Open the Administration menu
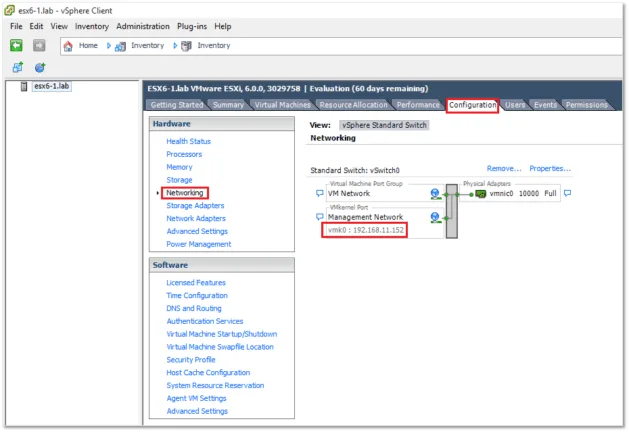 click(143, 26)
